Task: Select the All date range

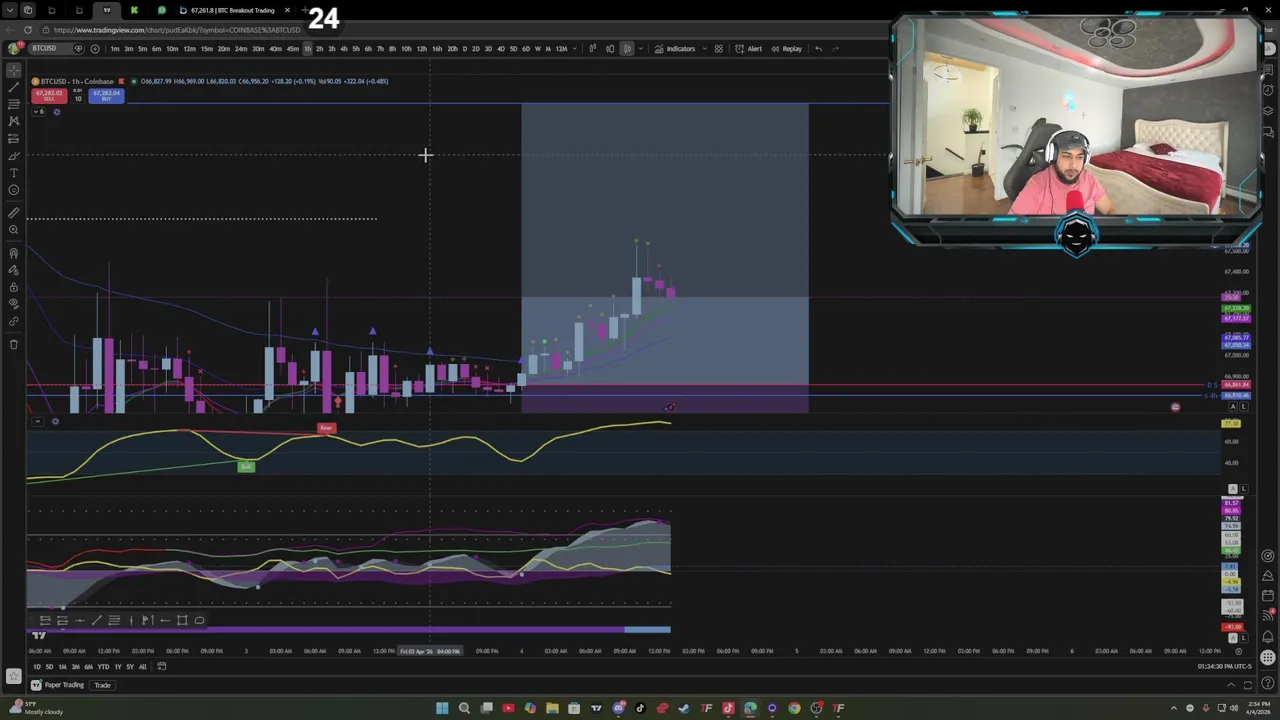Action: pos(142,667)
